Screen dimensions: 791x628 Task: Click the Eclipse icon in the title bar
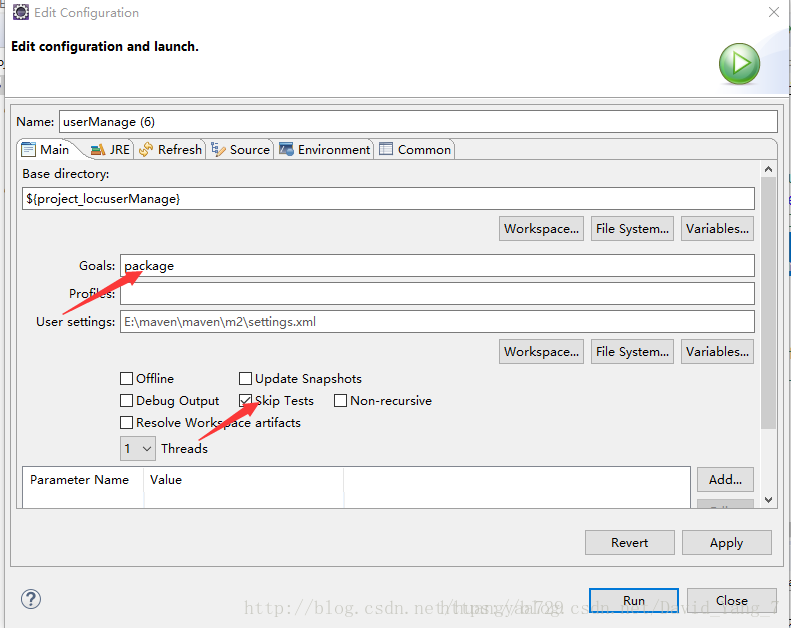click(x=21, y=12)
